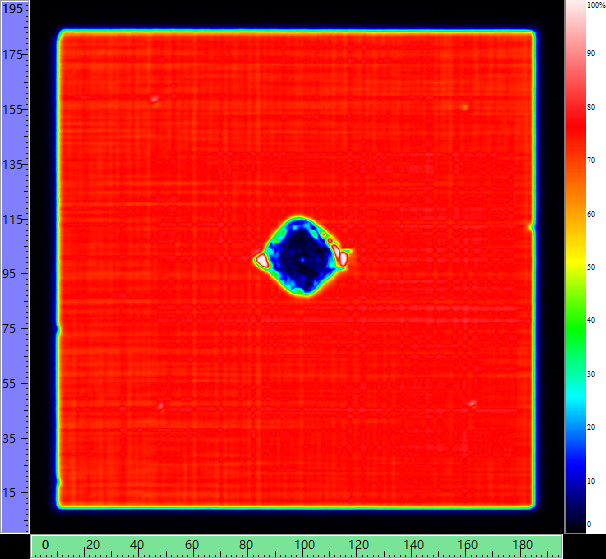Click the edge notch on the right border
Screen dimensions: 606x559
(x=532, y=227)
